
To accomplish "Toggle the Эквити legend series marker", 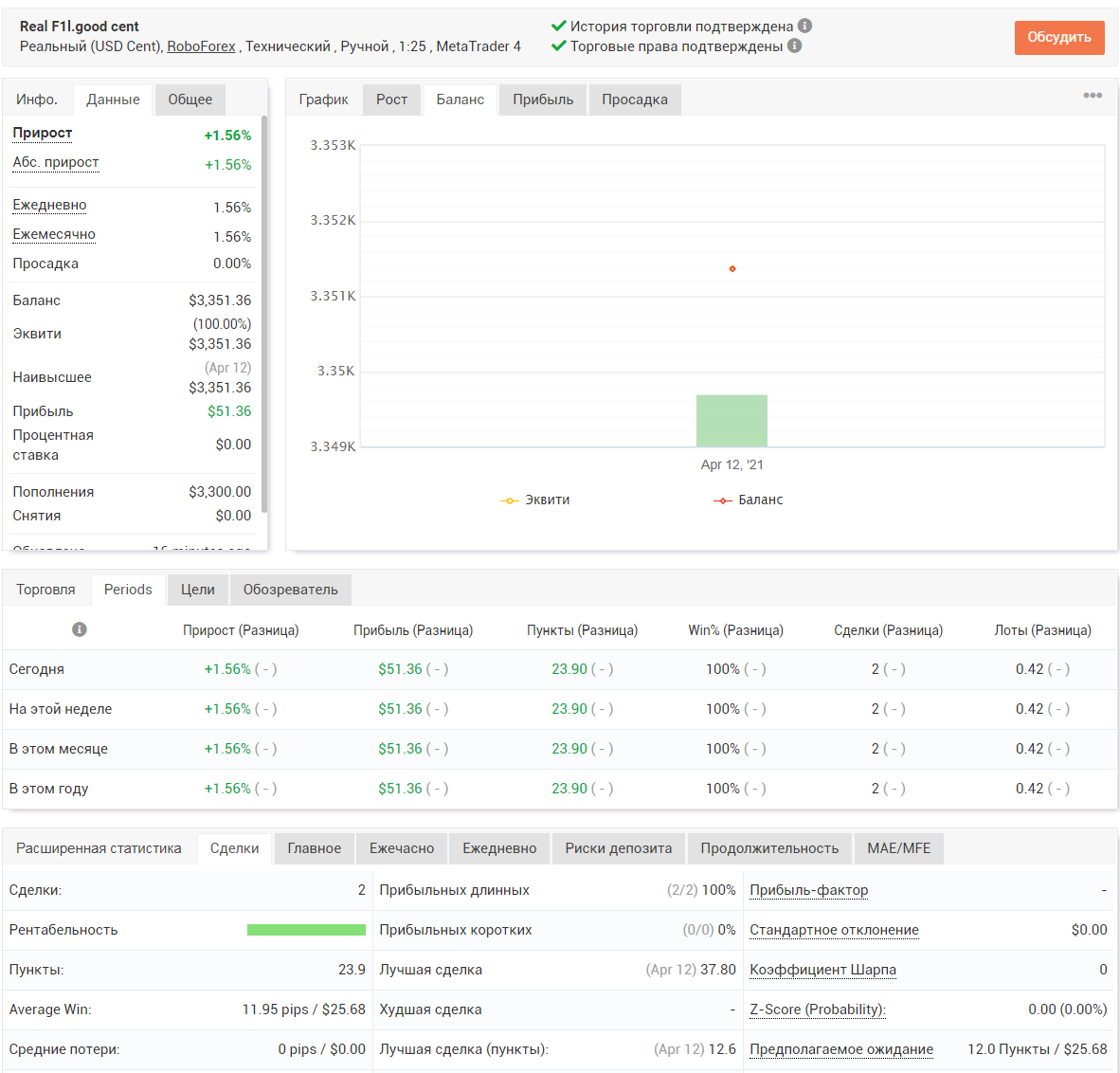I will [509, 500].
